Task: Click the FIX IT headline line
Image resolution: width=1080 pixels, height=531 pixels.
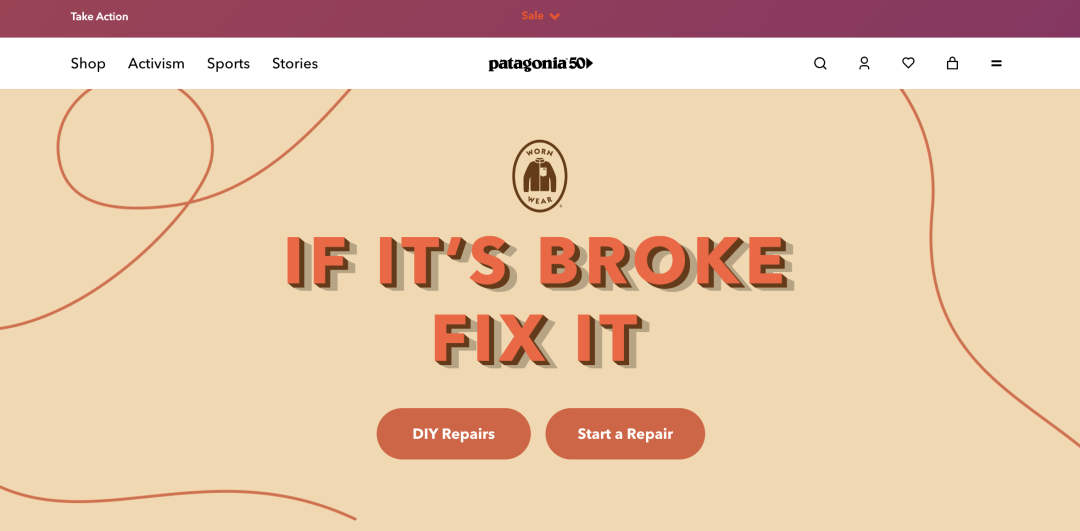Action: [x=539, y=340]
